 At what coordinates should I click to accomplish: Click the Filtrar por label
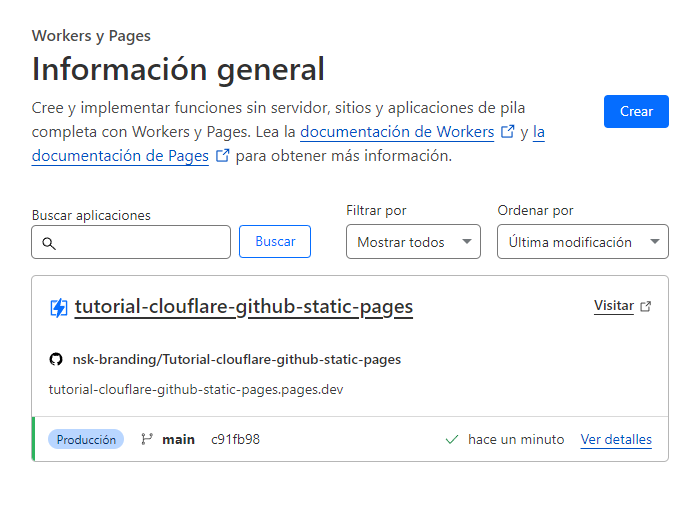[x=376, y=211]
